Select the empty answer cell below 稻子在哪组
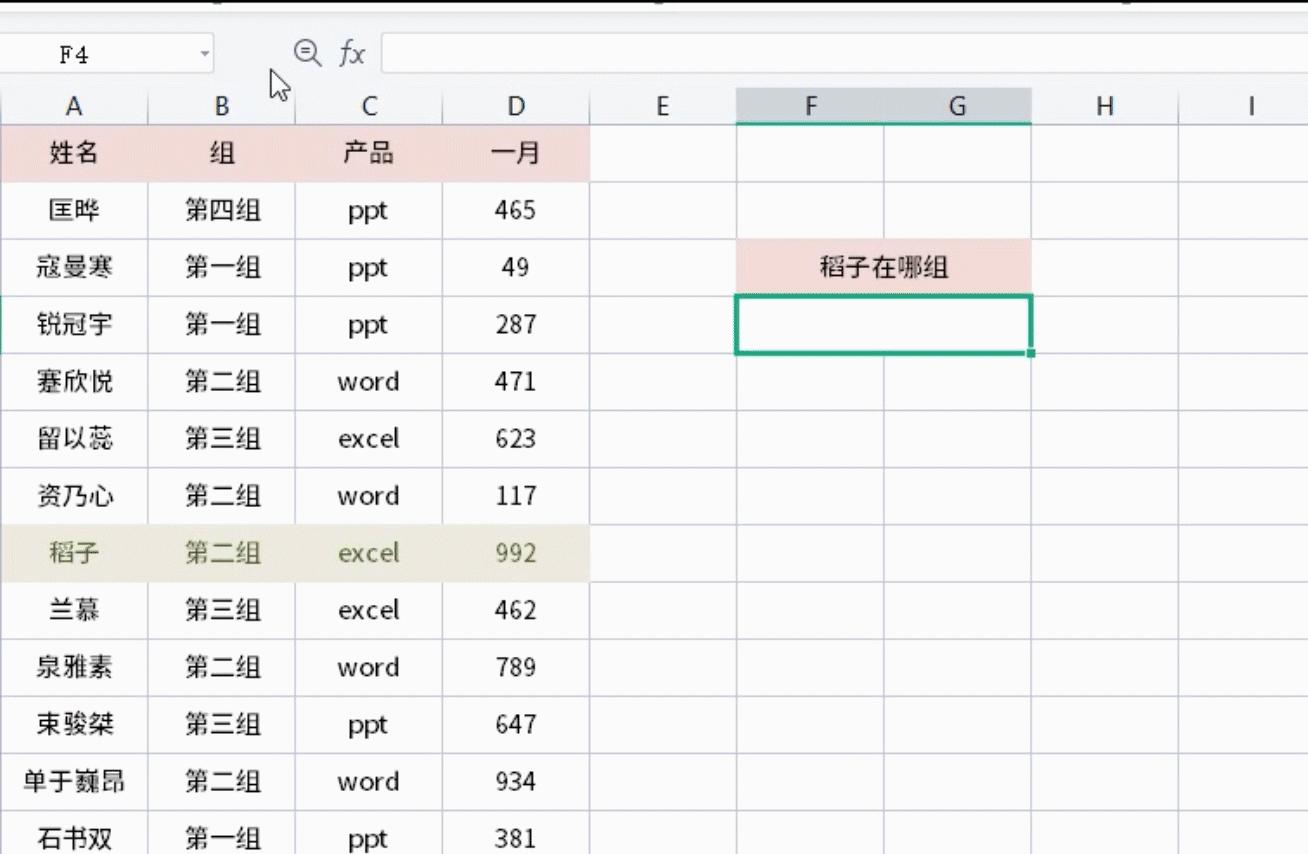 coord(883,325)
